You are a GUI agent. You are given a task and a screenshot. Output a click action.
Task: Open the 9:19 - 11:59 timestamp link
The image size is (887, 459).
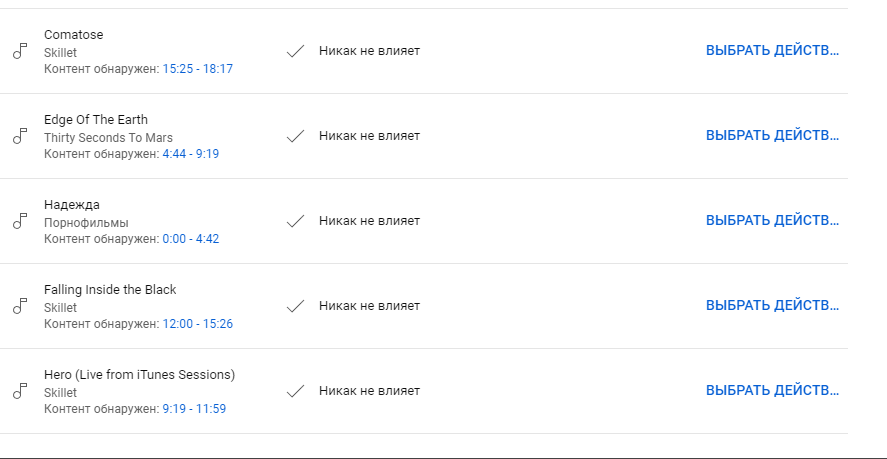coord(194,409)
